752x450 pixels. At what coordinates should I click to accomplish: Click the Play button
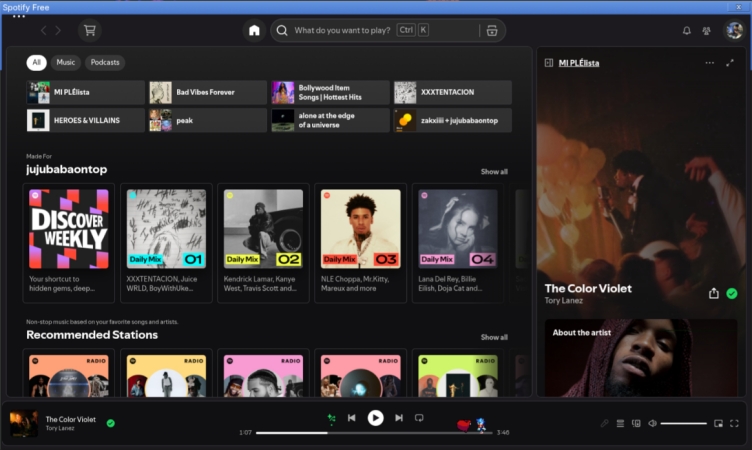376,418
